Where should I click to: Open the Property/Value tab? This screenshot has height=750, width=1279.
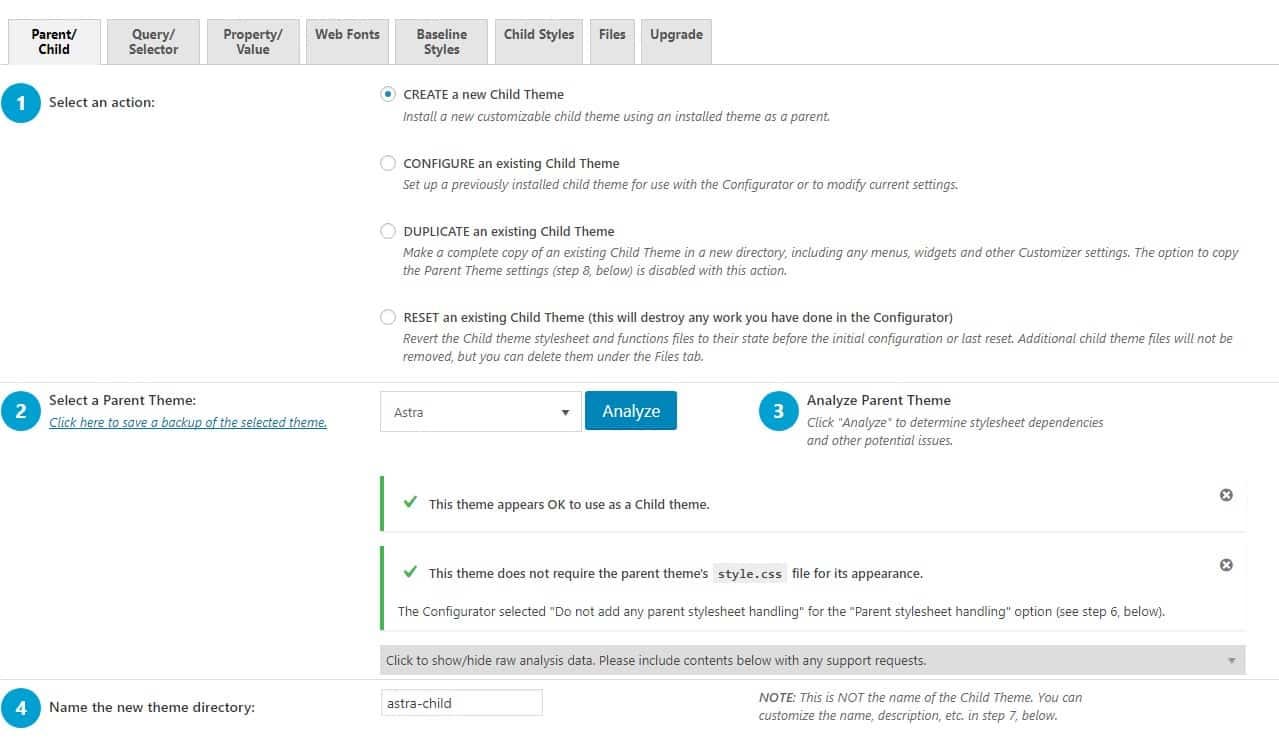coord(253,42)
